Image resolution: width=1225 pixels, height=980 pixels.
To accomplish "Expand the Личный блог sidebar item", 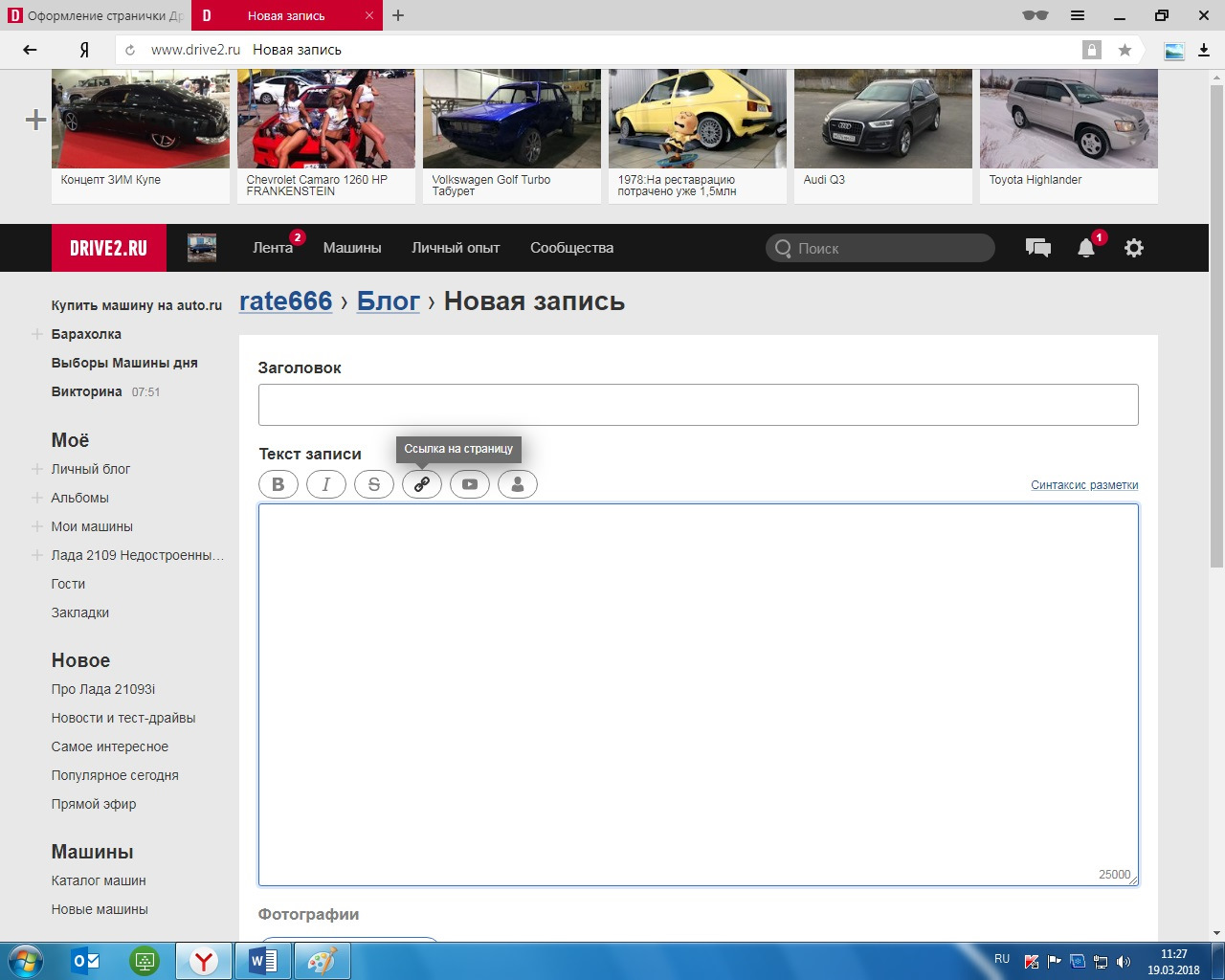I will [37, 469].
